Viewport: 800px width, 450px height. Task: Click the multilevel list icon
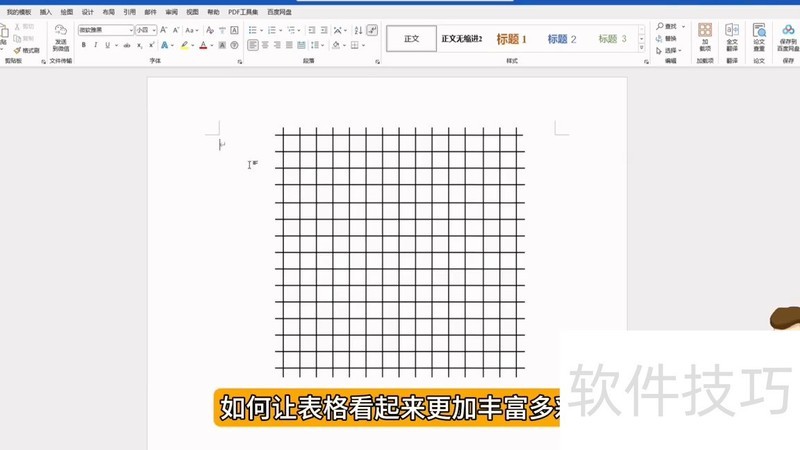(x=291, y=30)
